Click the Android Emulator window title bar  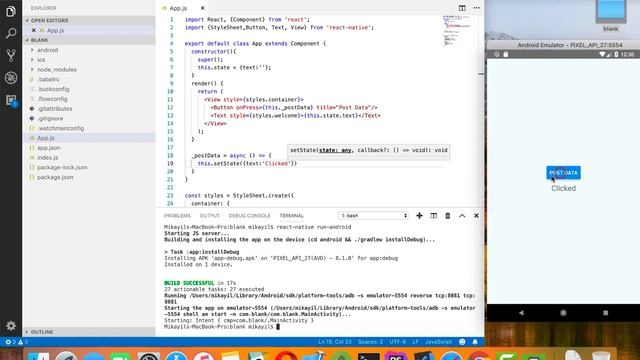pyautogui.click(x=563, y=45)
